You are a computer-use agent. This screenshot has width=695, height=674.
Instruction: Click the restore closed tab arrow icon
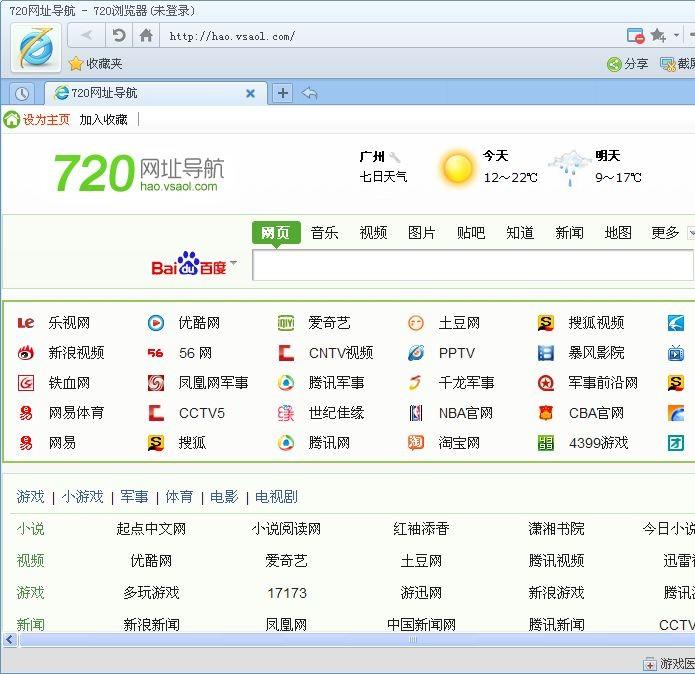pyautogui.click(x=310, y=93)
